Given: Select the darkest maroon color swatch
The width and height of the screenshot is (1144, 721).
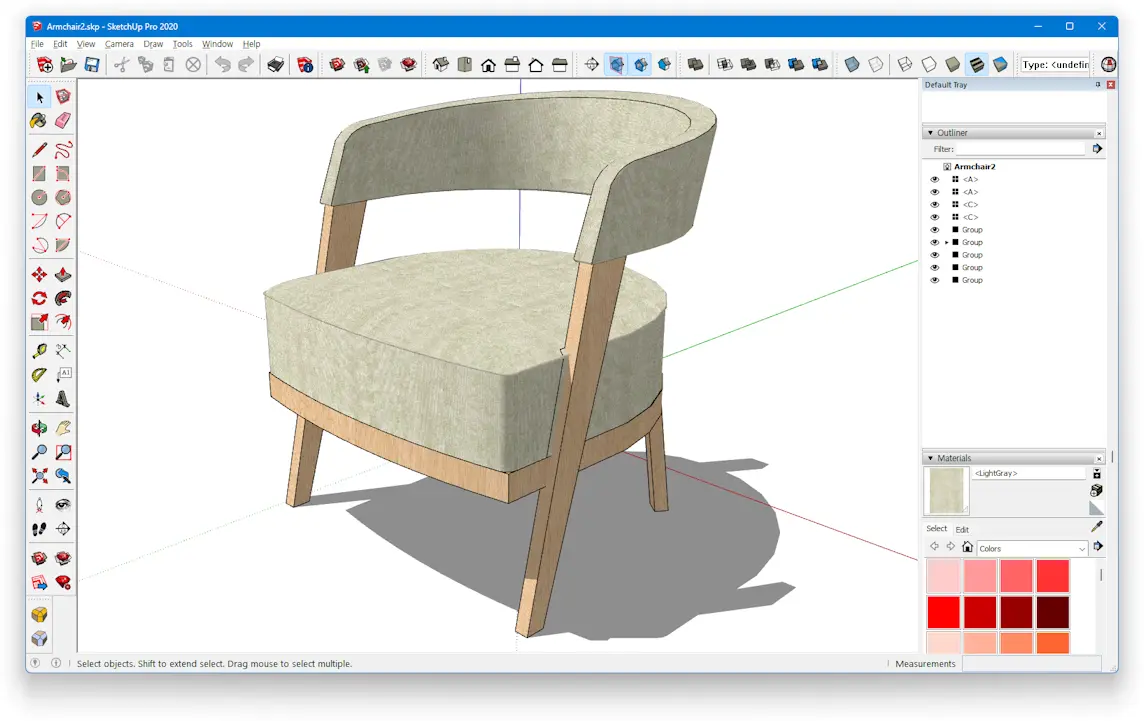Looking at the screenshot, I should pos(1053,612).
